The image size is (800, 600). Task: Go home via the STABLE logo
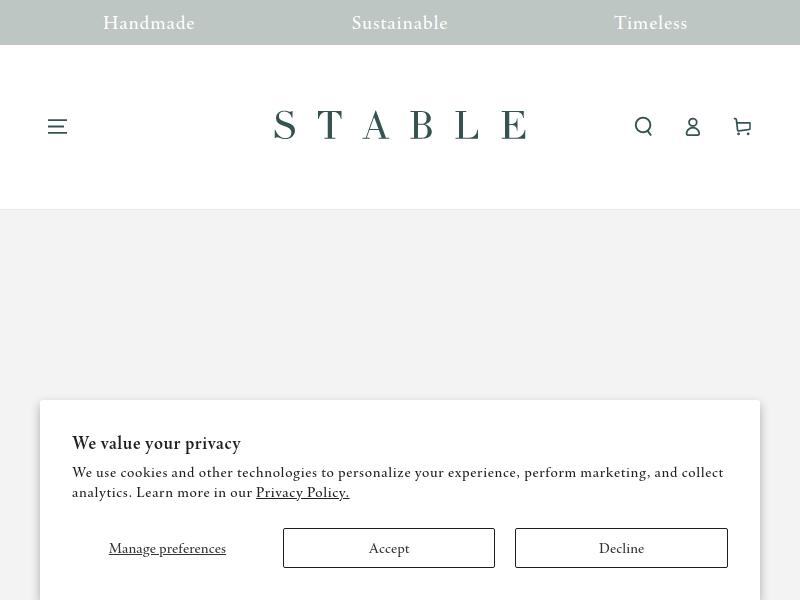click(400, 125)
